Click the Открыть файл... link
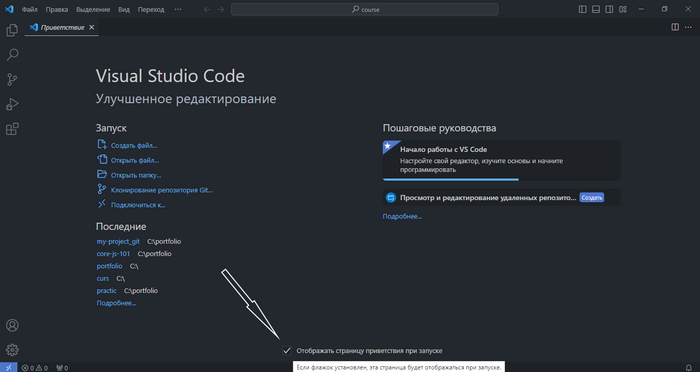This screenshot has height=372, width=700. (x=135, y=160)
